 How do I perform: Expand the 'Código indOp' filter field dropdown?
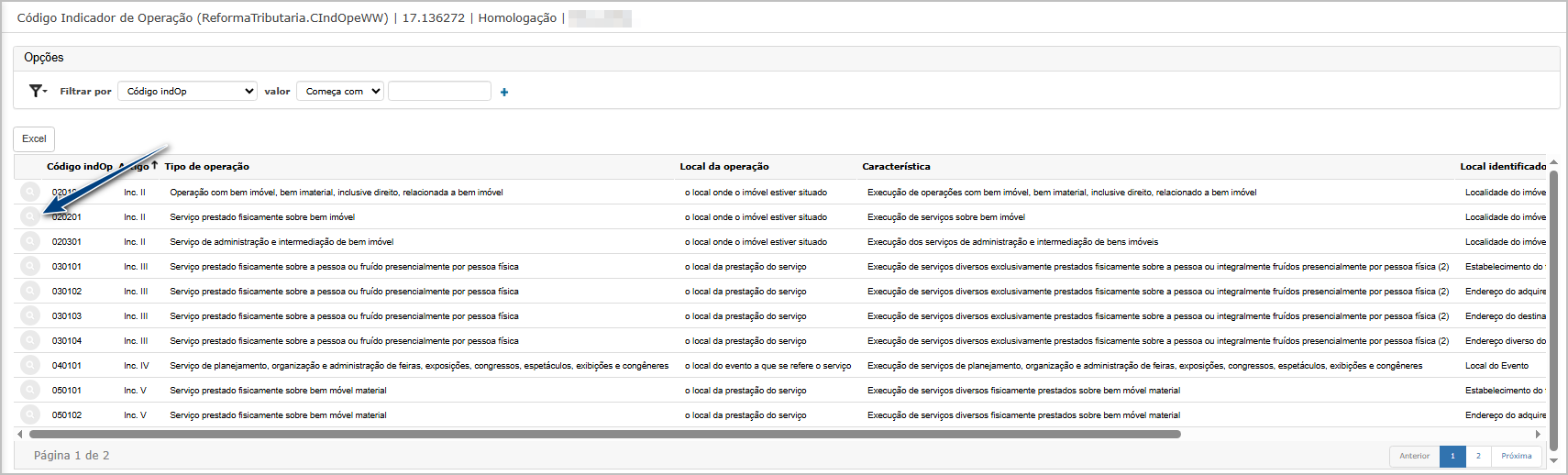pyautogui.click(x=188, y=91)
